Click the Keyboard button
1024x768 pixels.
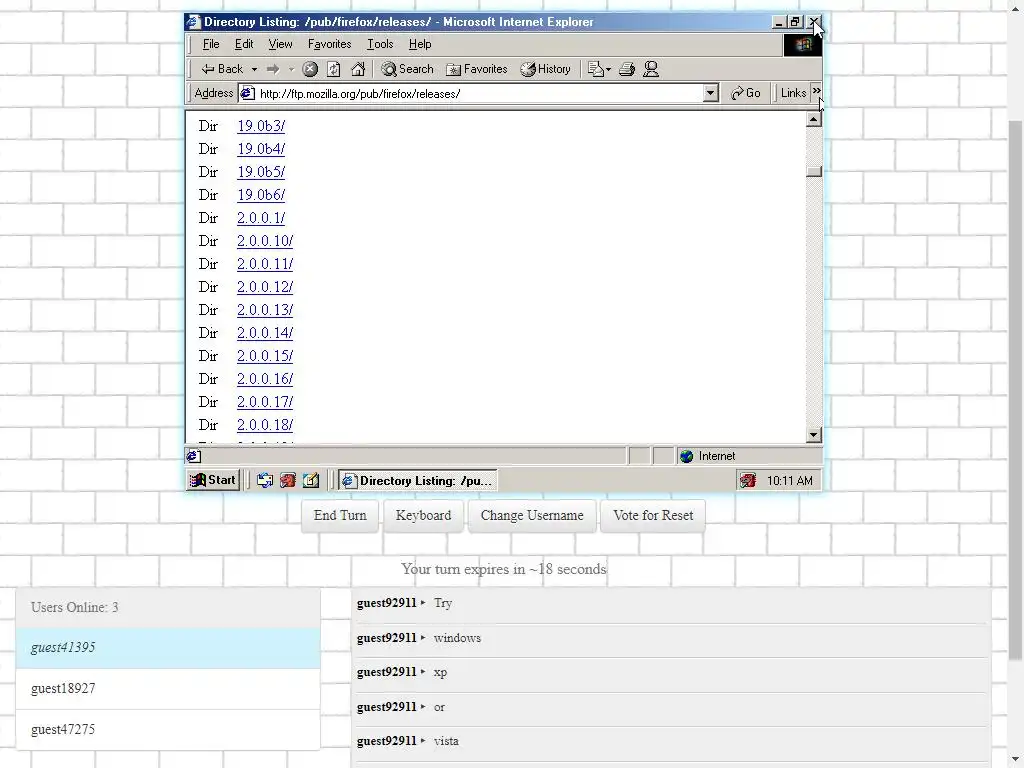click(x=423, y=515)
